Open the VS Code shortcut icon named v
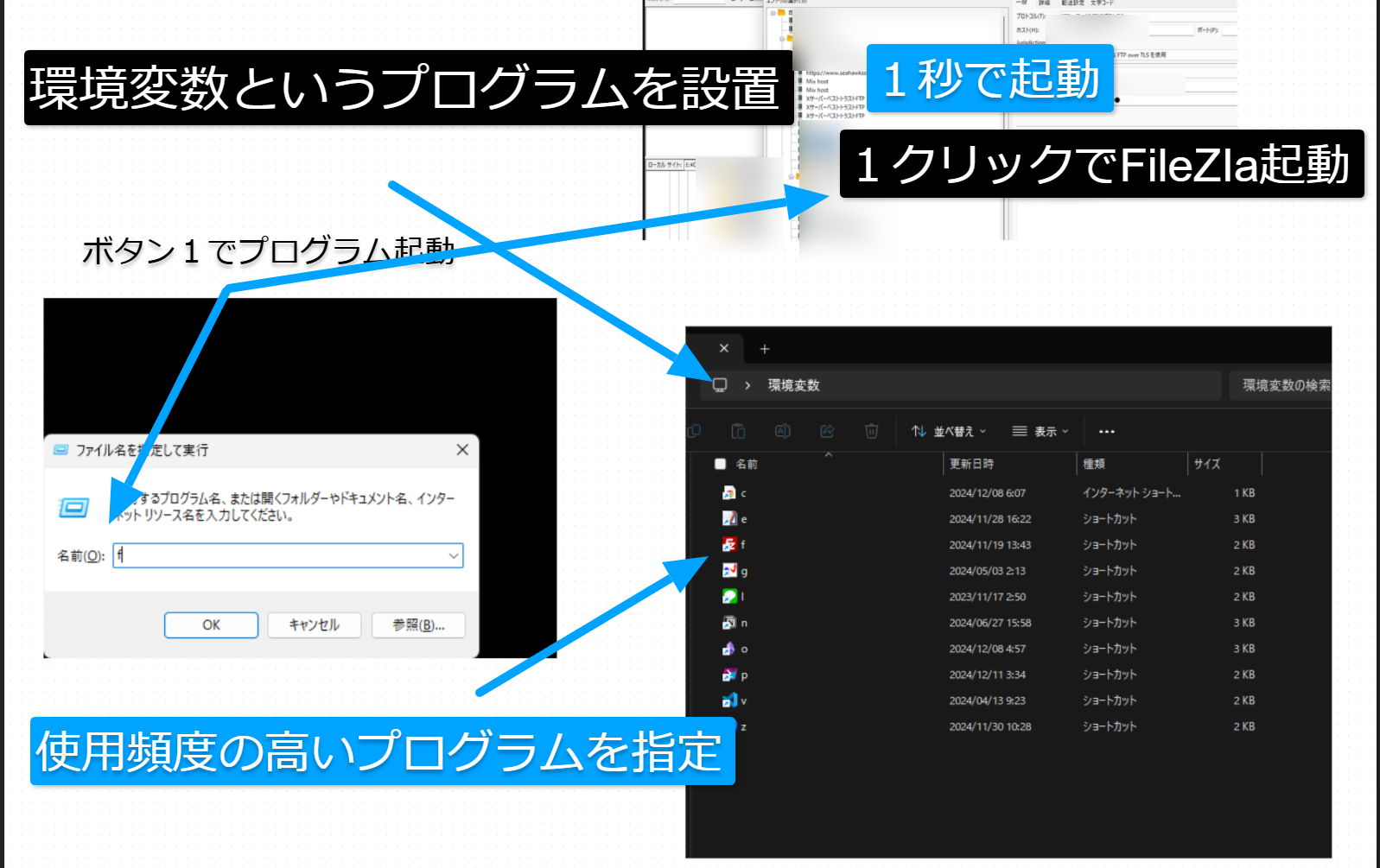Viewport: 1380px width, 868px height. click(x=729, y=700)
